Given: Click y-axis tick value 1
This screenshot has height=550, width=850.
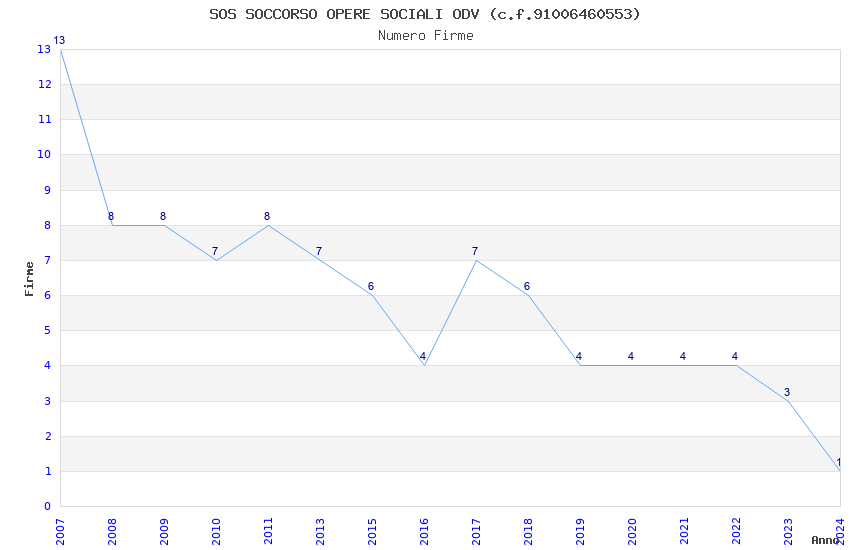Looking at the screenshot, I should (48, 471).
